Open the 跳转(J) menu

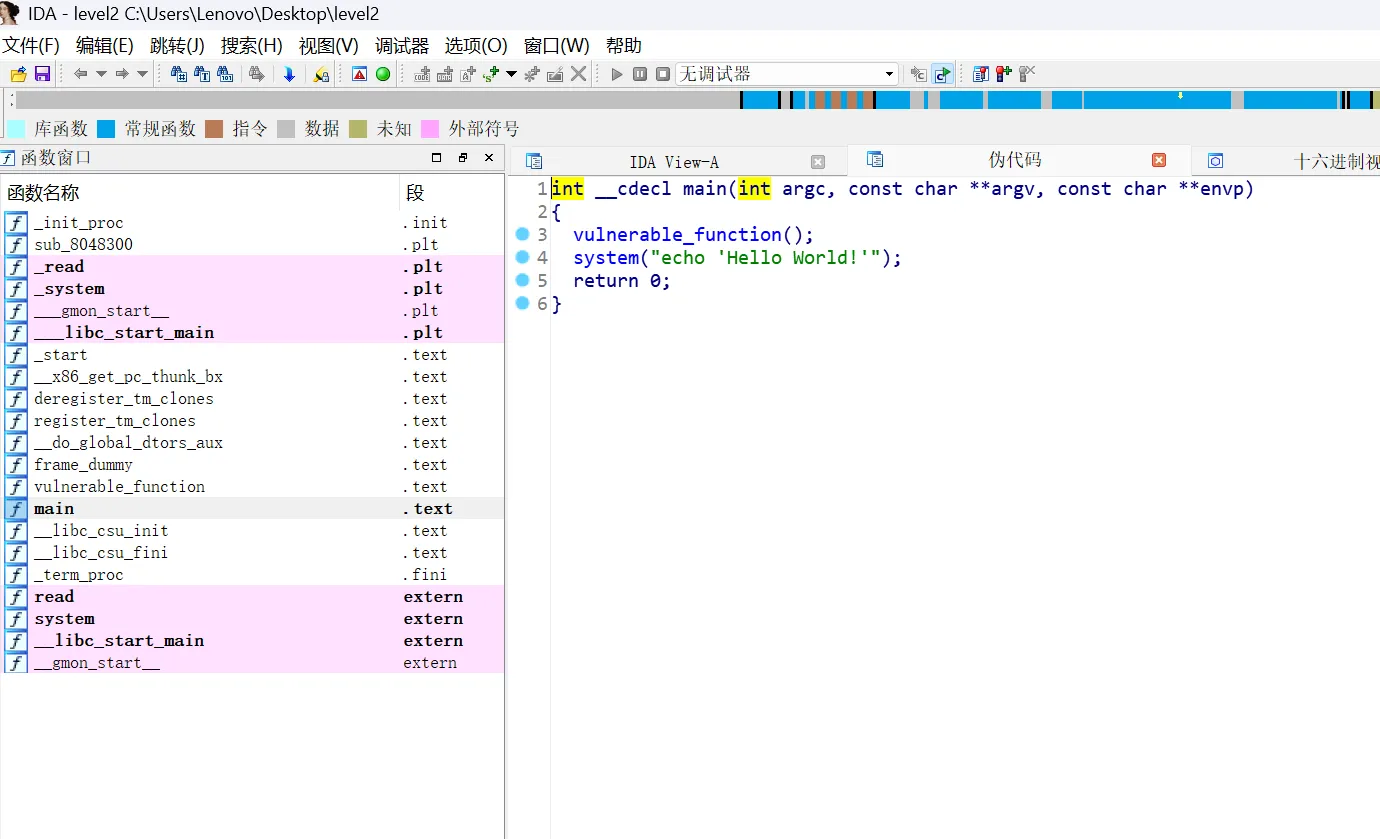tap(177, 46)
